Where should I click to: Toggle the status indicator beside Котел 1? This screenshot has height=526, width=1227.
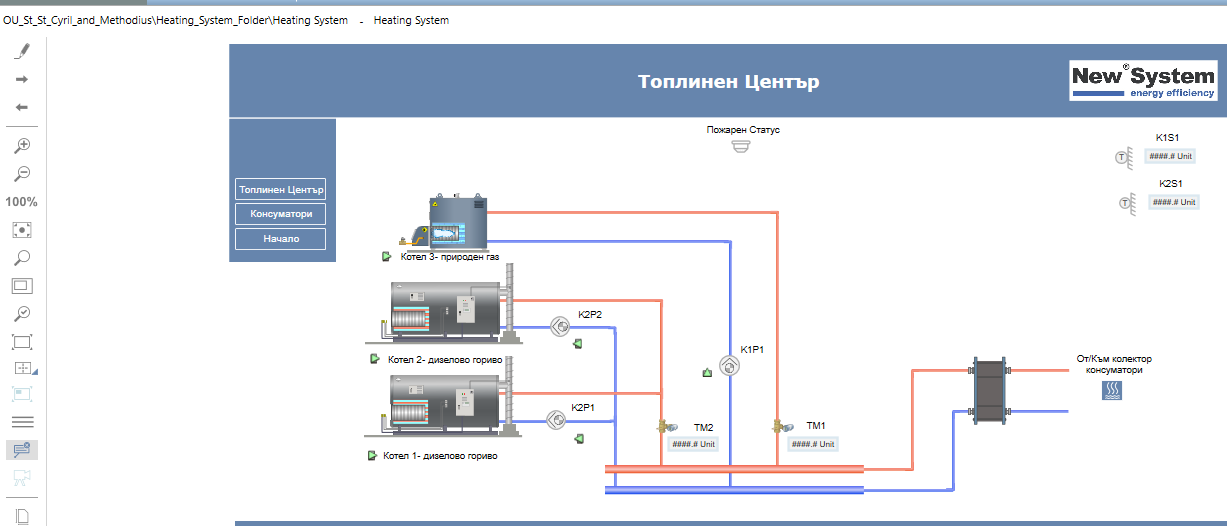[372, 456]
